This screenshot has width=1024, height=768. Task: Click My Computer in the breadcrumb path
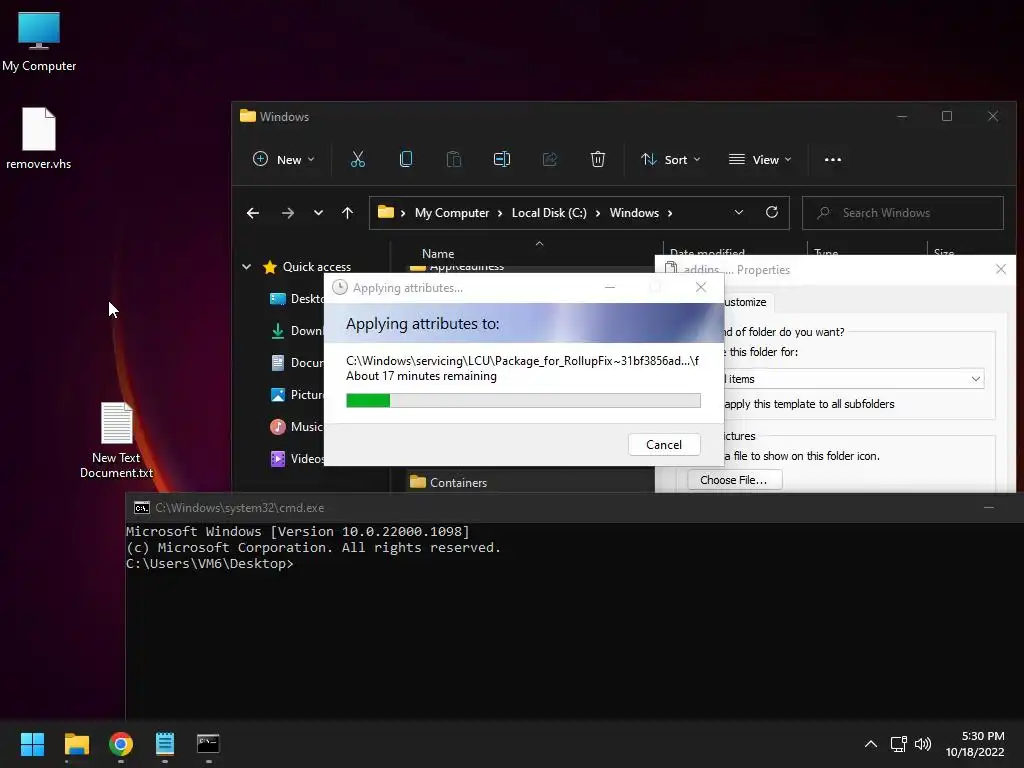pos(452,213)
